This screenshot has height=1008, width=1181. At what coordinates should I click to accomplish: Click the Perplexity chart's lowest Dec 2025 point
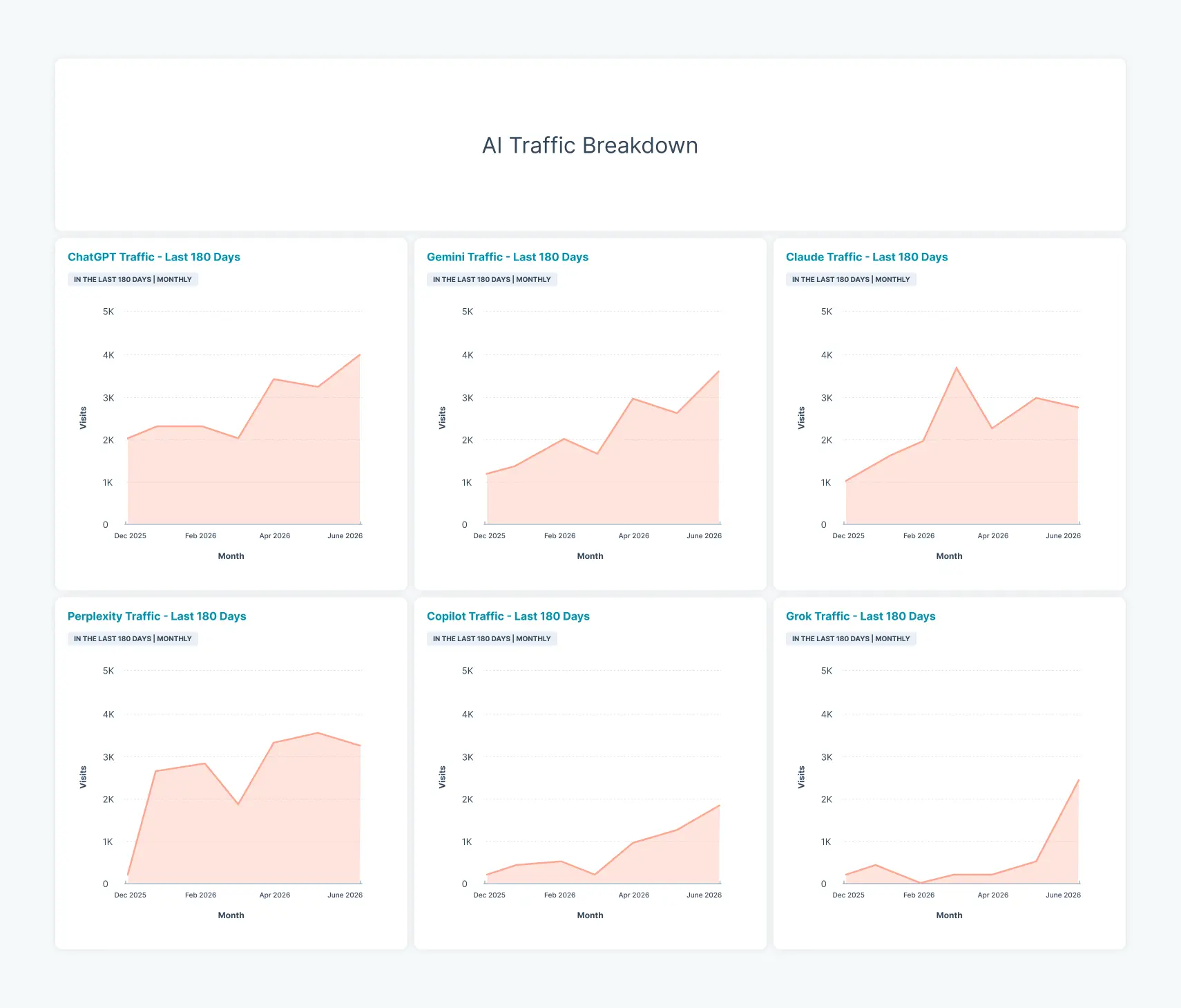(128, 875)
